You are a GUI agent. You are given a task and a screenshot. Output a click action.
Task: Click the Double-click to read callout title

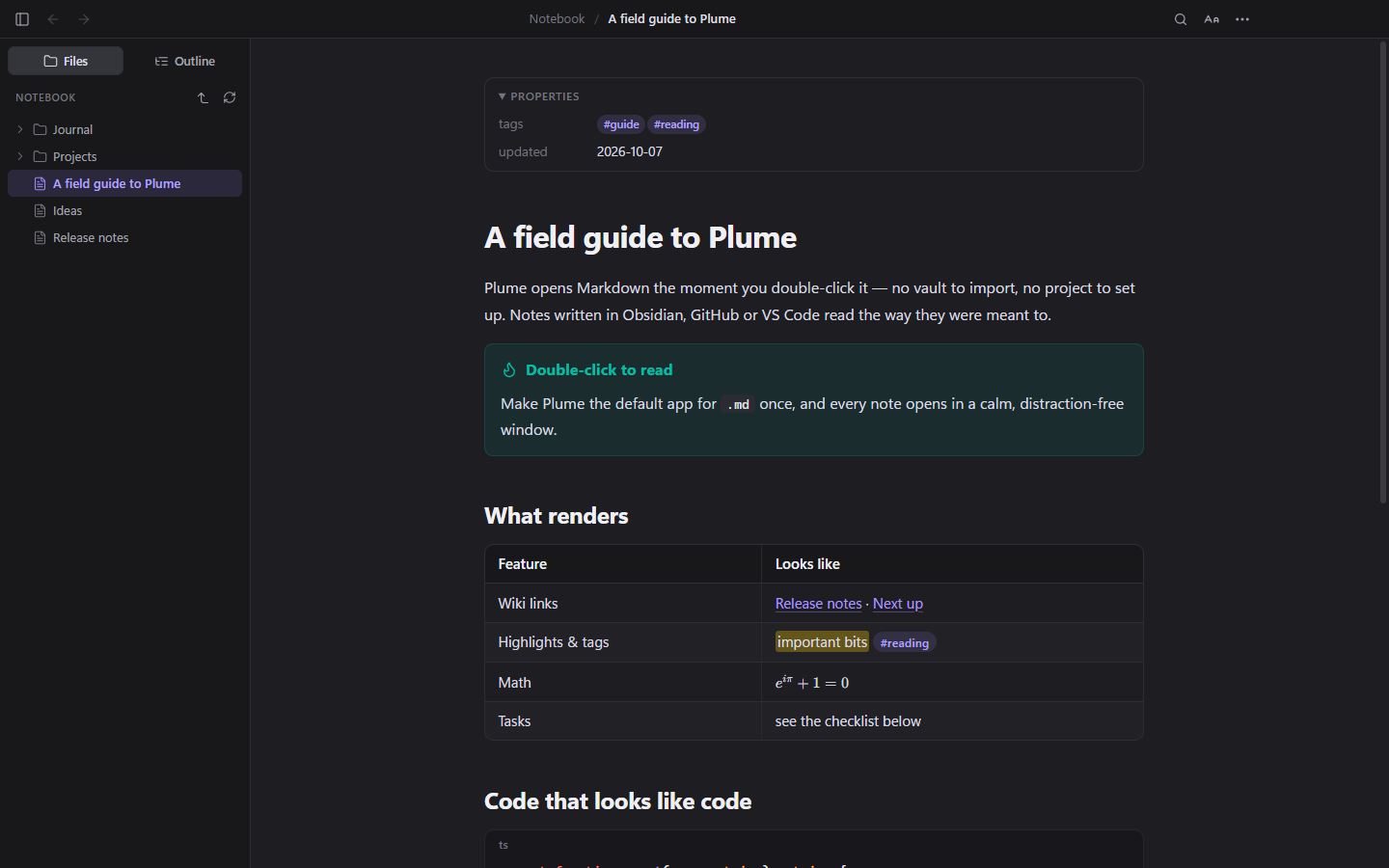point(599,370)
